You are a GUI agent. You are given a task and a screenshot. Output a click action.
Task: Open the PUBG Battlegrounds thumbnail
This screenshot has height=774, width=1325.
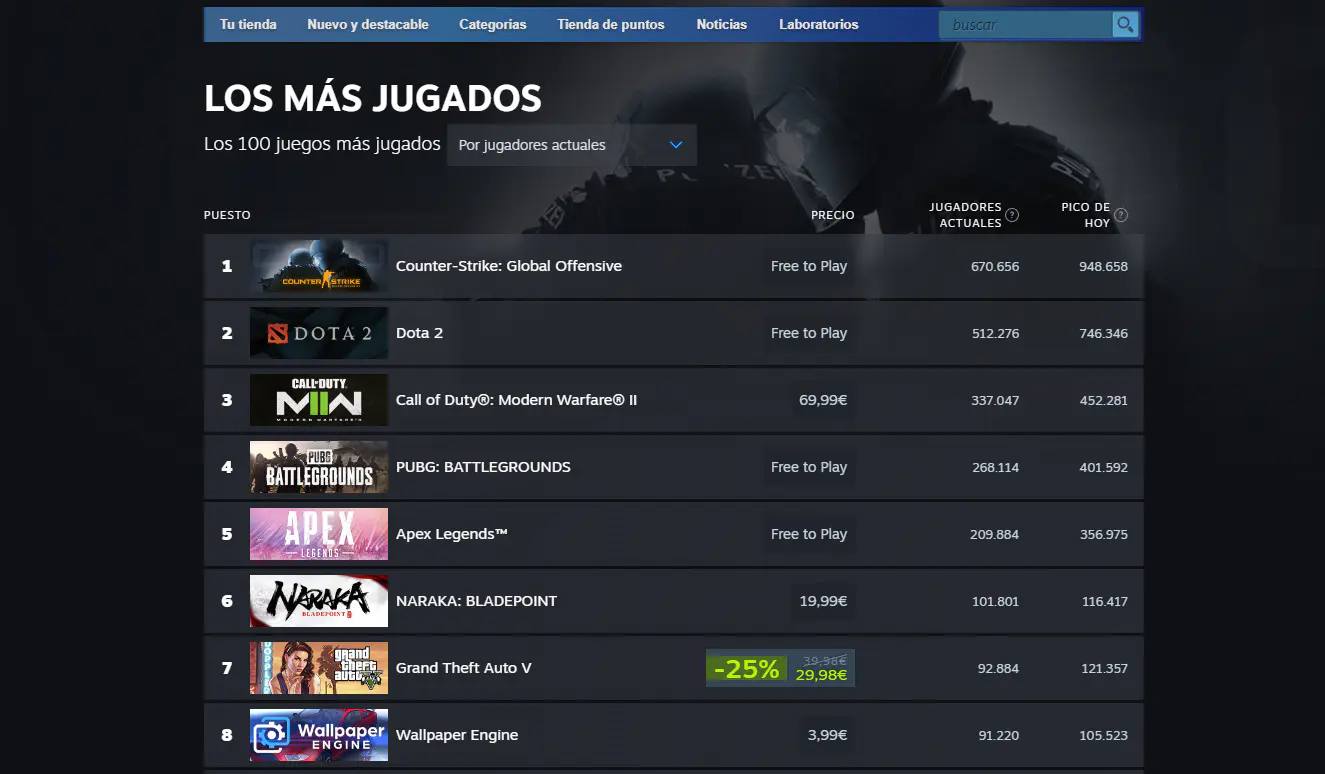[x=319, y=467]
